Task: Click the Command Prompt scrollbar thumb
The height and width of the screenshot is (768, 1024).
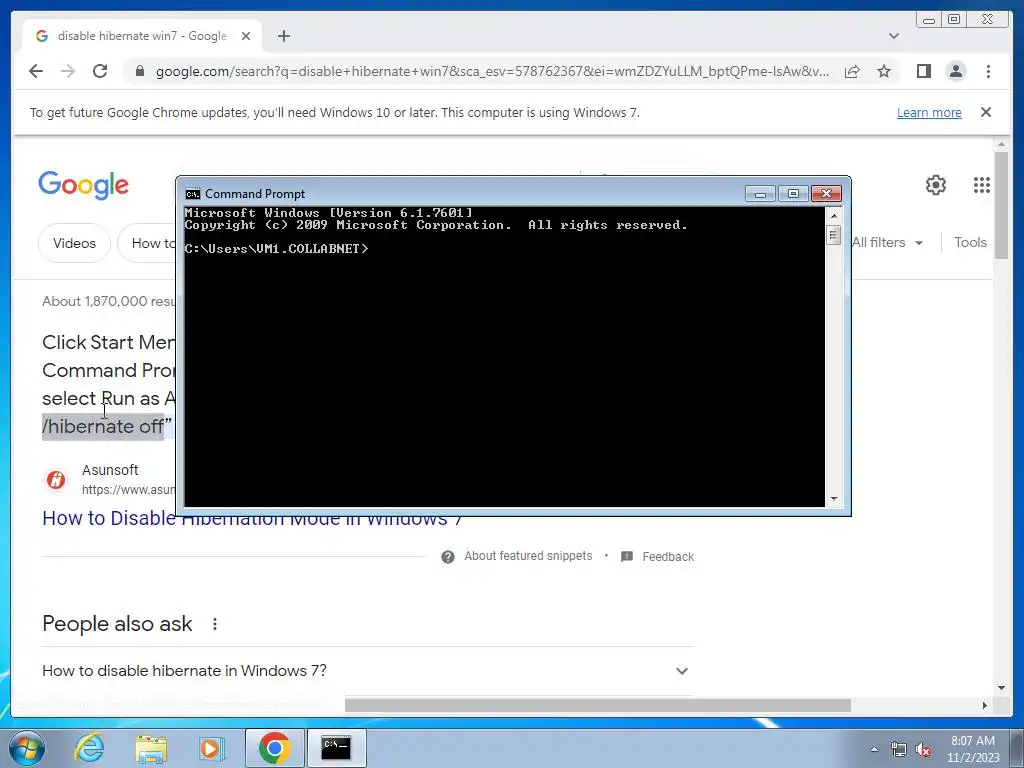Action: [x=833, y=234]
